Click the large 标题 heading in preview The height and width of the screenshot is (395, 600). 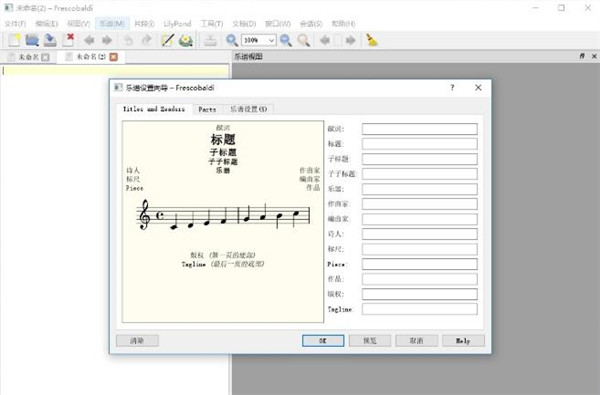click(223, 139)
